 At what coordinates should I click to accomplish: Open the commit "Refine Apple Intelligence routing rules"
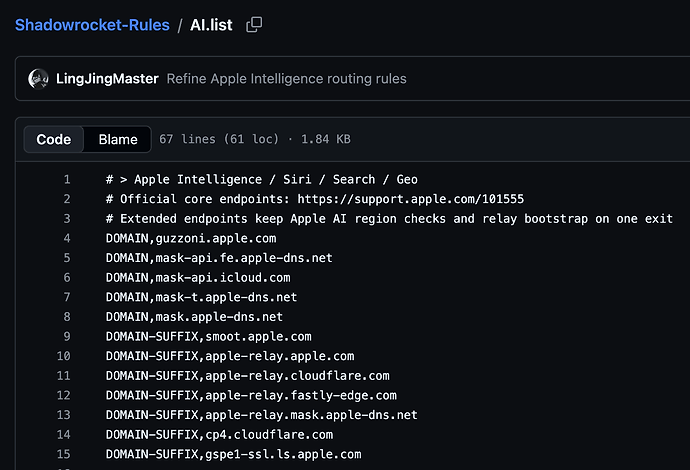click(286, 79)
